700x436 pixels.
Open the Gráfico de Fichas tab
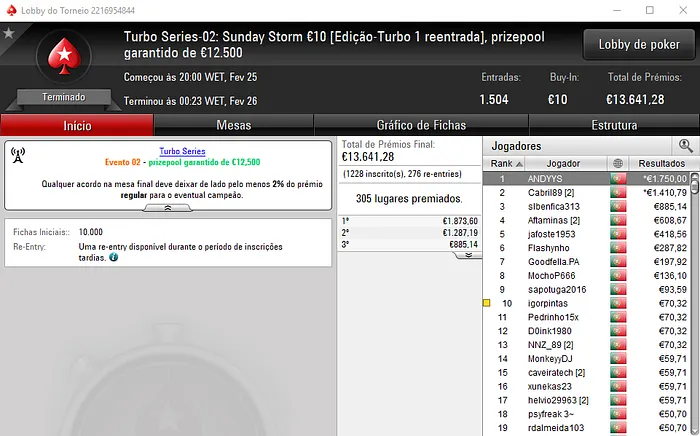pos(421,125)
